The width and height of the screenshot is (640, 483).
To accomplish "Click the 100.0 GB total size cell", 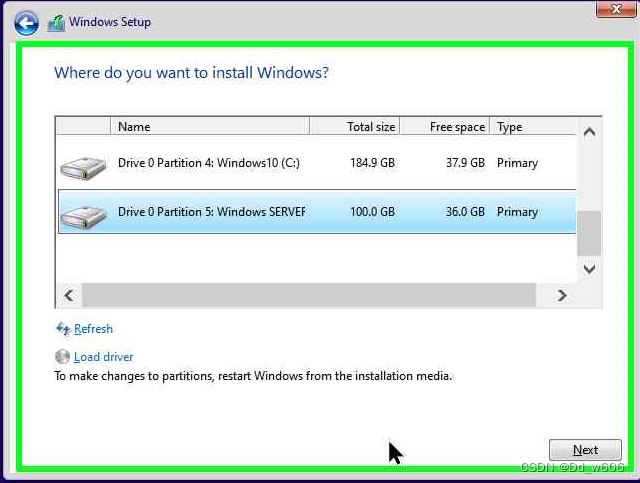I will [x=372, y=212].
